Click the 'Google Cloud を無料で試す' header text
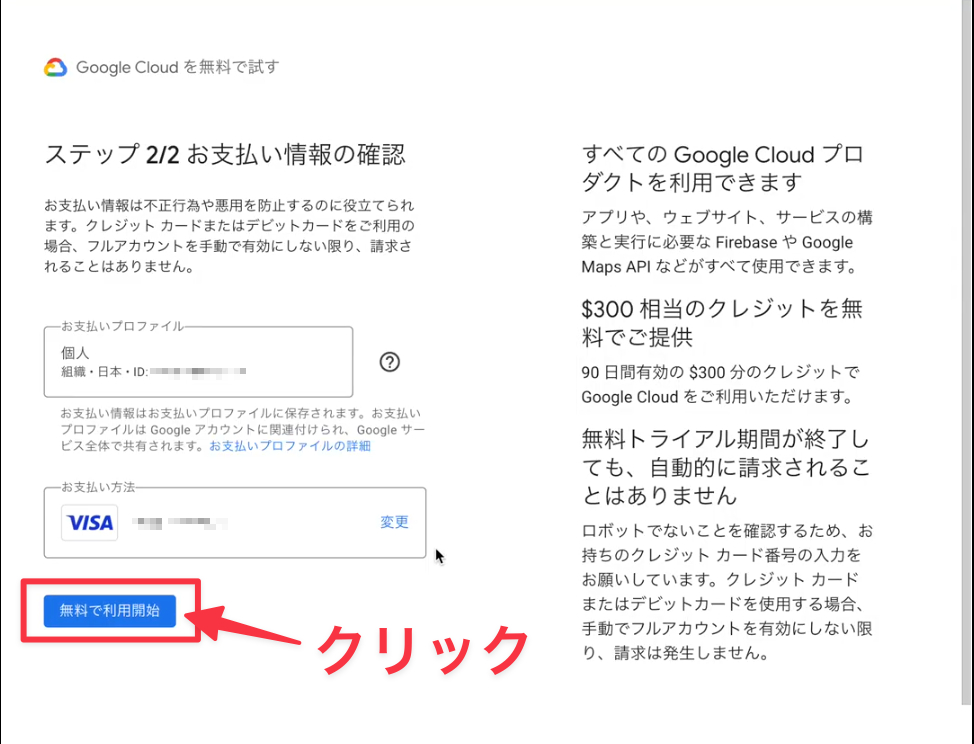This screenshot has height=744, width=974. 178,67
